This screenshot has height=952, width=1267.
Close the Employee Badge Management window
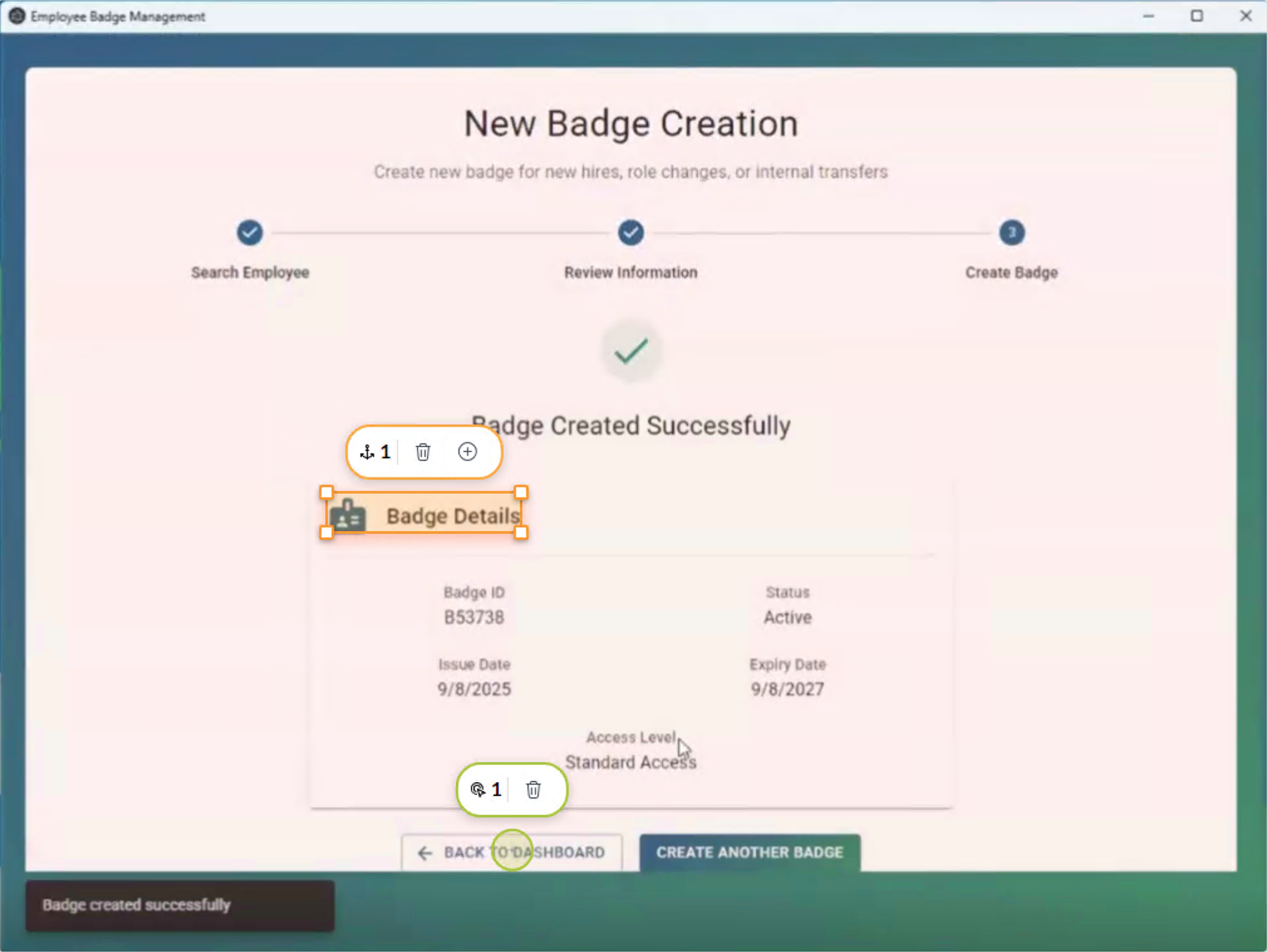pos(1246,16)
